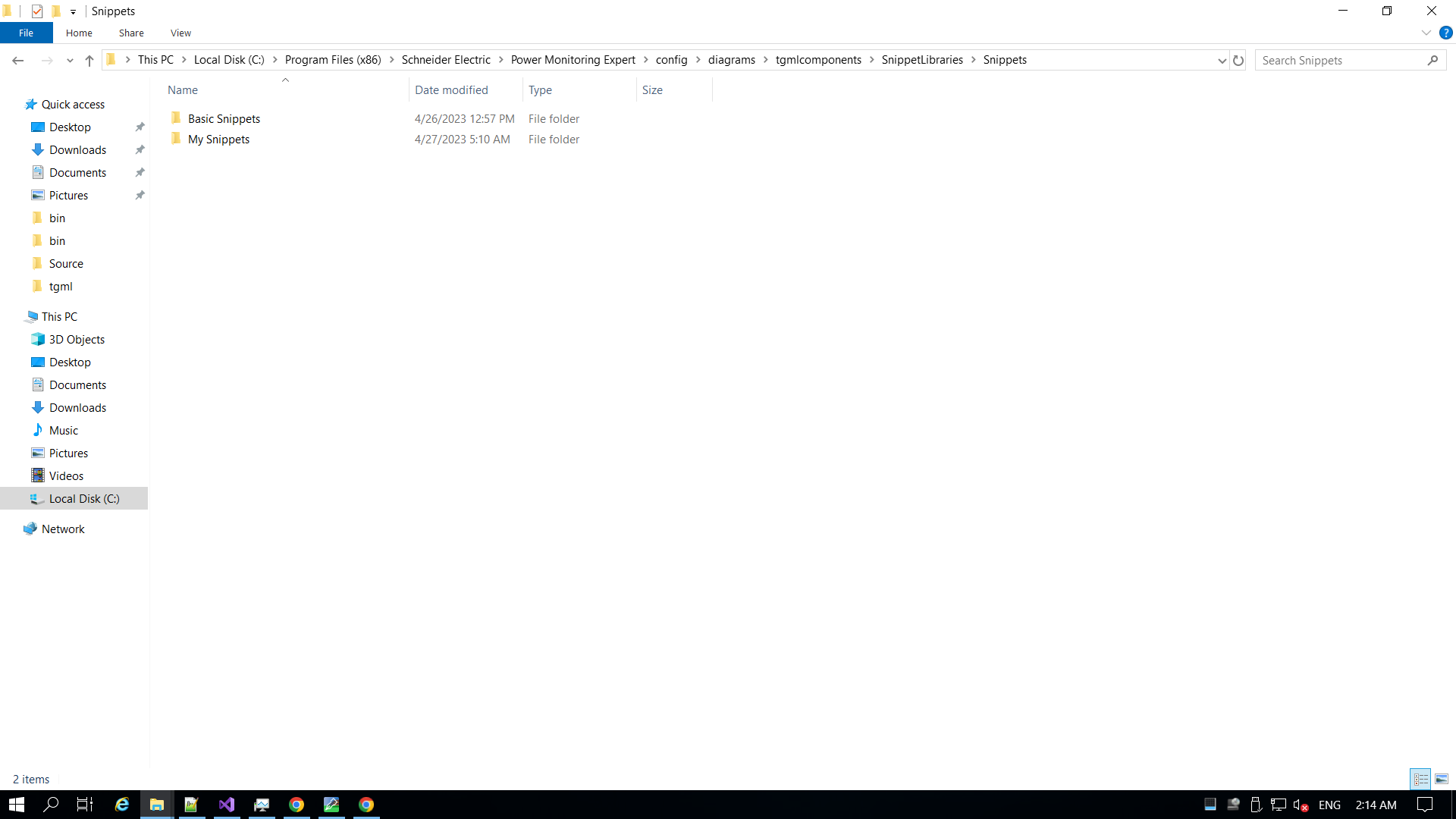Image resolution: width=1456 pixels, height=819 pixels.
Task: Switch to details view layout icon
Action: pos(1420,779)
